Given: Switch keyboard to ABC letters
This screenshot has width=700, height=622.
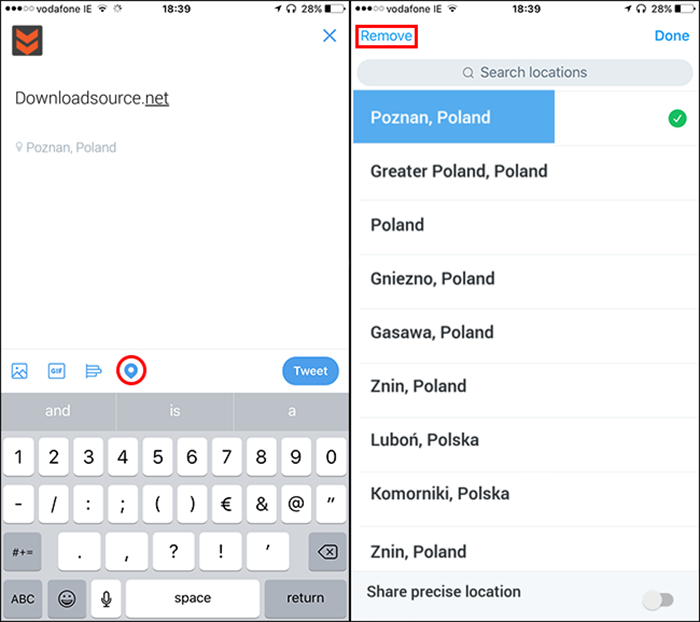Looking at the screenshot, I should coord(22,598).
